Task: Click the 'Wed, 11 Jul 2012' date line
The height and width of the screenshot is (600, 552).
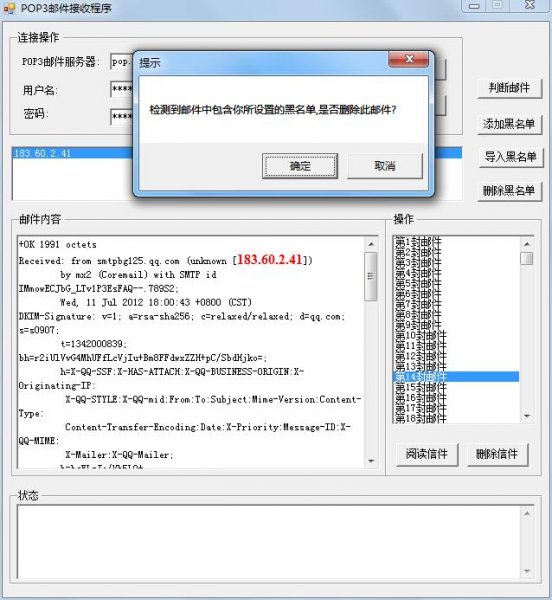Action: pyautogui.click(x=156, y=302)
